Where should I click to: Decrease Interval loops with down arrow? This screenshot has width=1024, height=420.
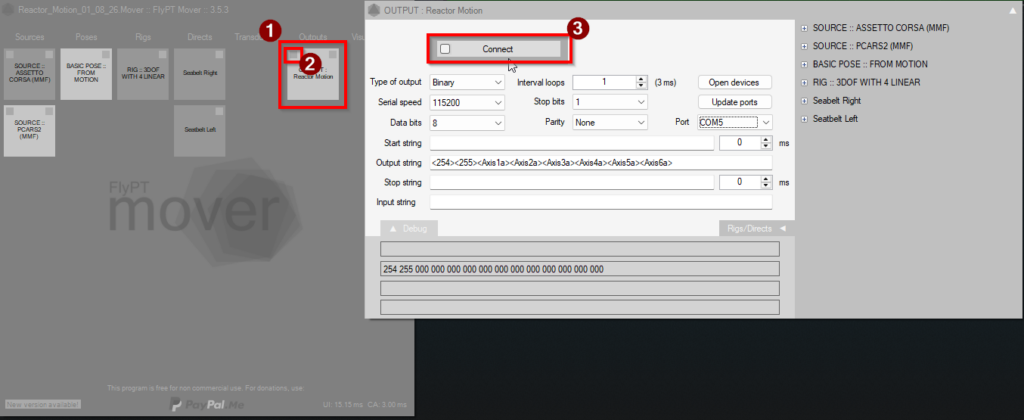tap(641, 86)
